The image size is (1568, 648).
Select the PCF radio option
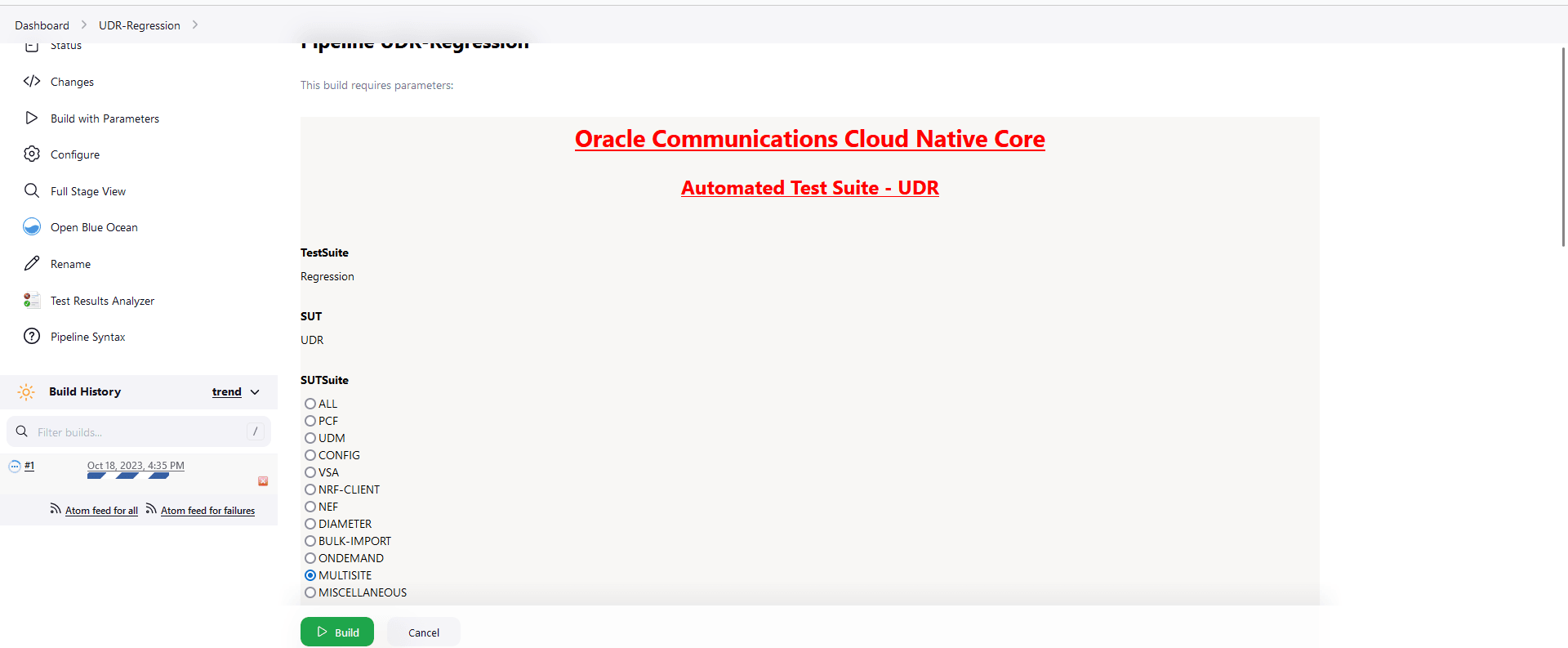[310, 421]
